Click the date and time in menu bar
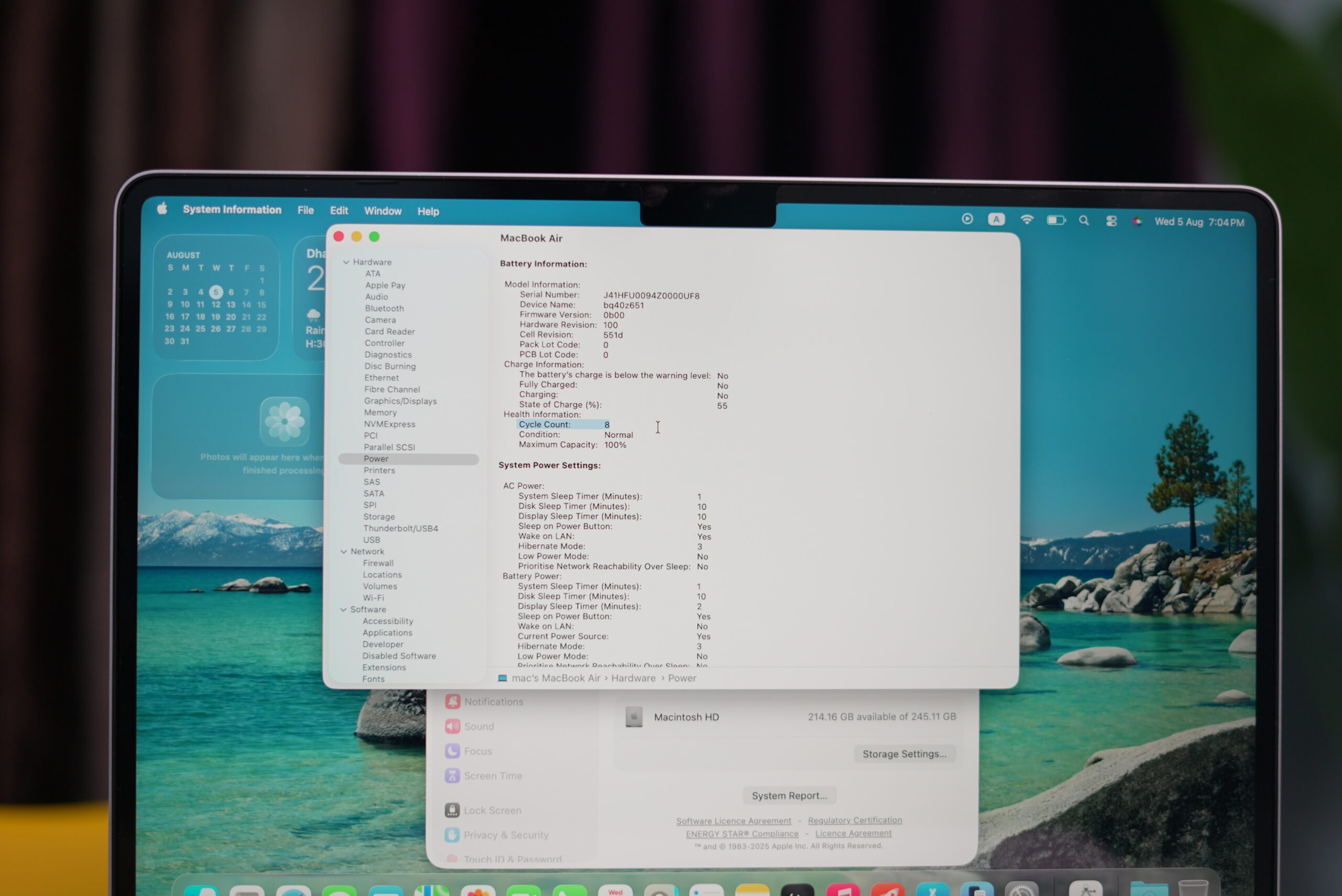Screen dimensions: 1342x896 click(x=1199, y=222)
